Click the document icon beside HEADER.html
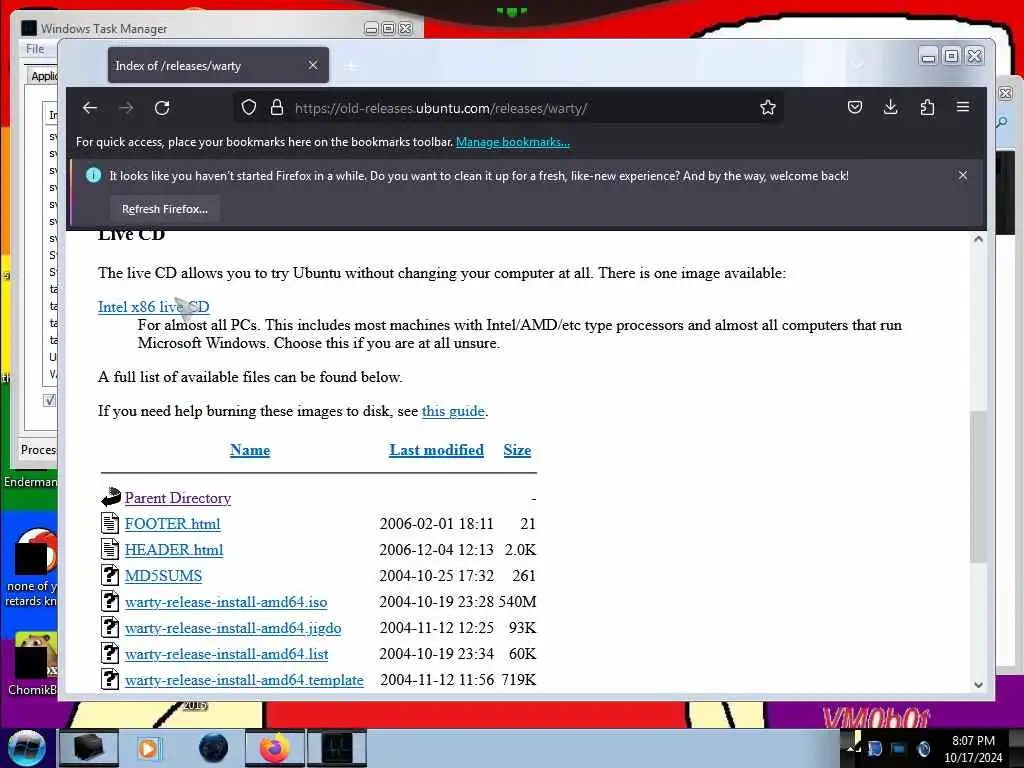The image size is (1024, 768). [x=110, y=549]
